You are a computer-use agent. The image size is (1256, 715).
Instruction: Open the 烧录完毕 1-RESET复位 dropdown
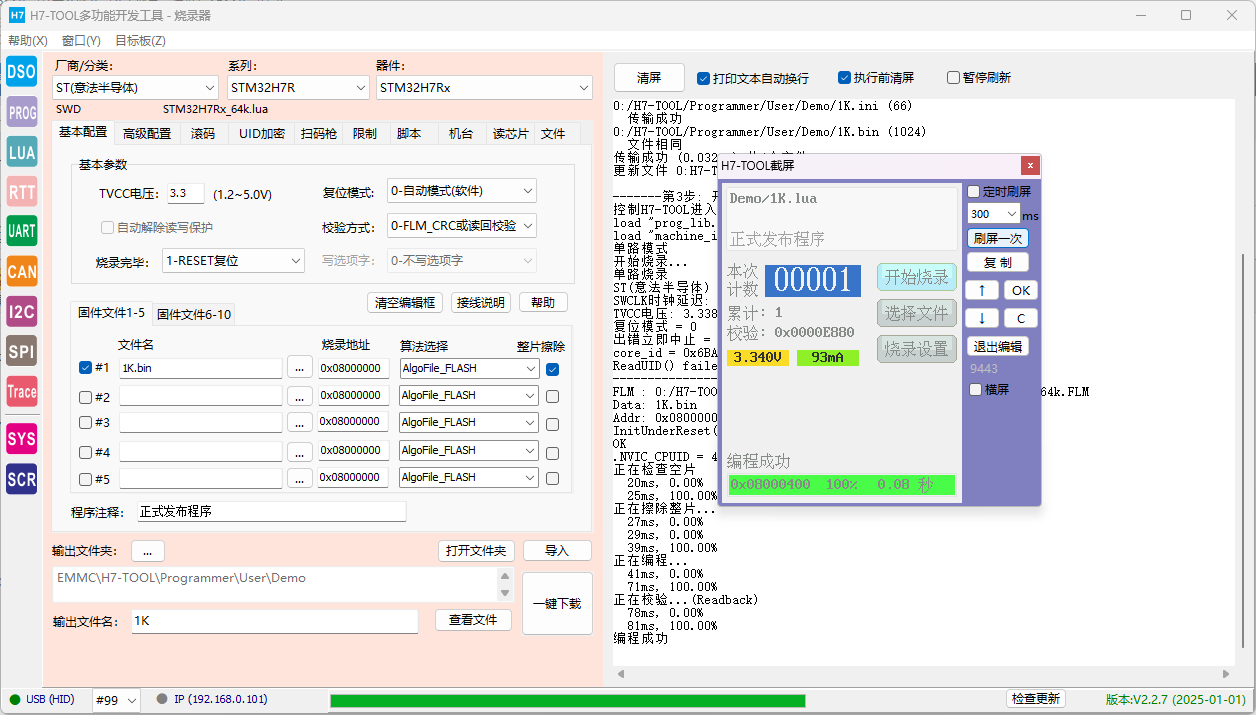(x=233, y=261)
